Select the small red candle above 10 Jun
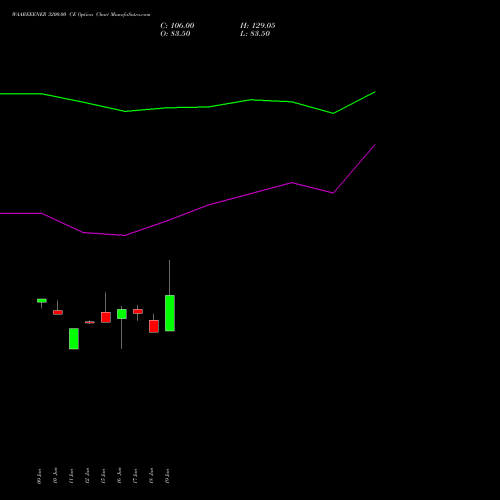The height and width of the screenshot is (500, 500). tap(58, 312)
